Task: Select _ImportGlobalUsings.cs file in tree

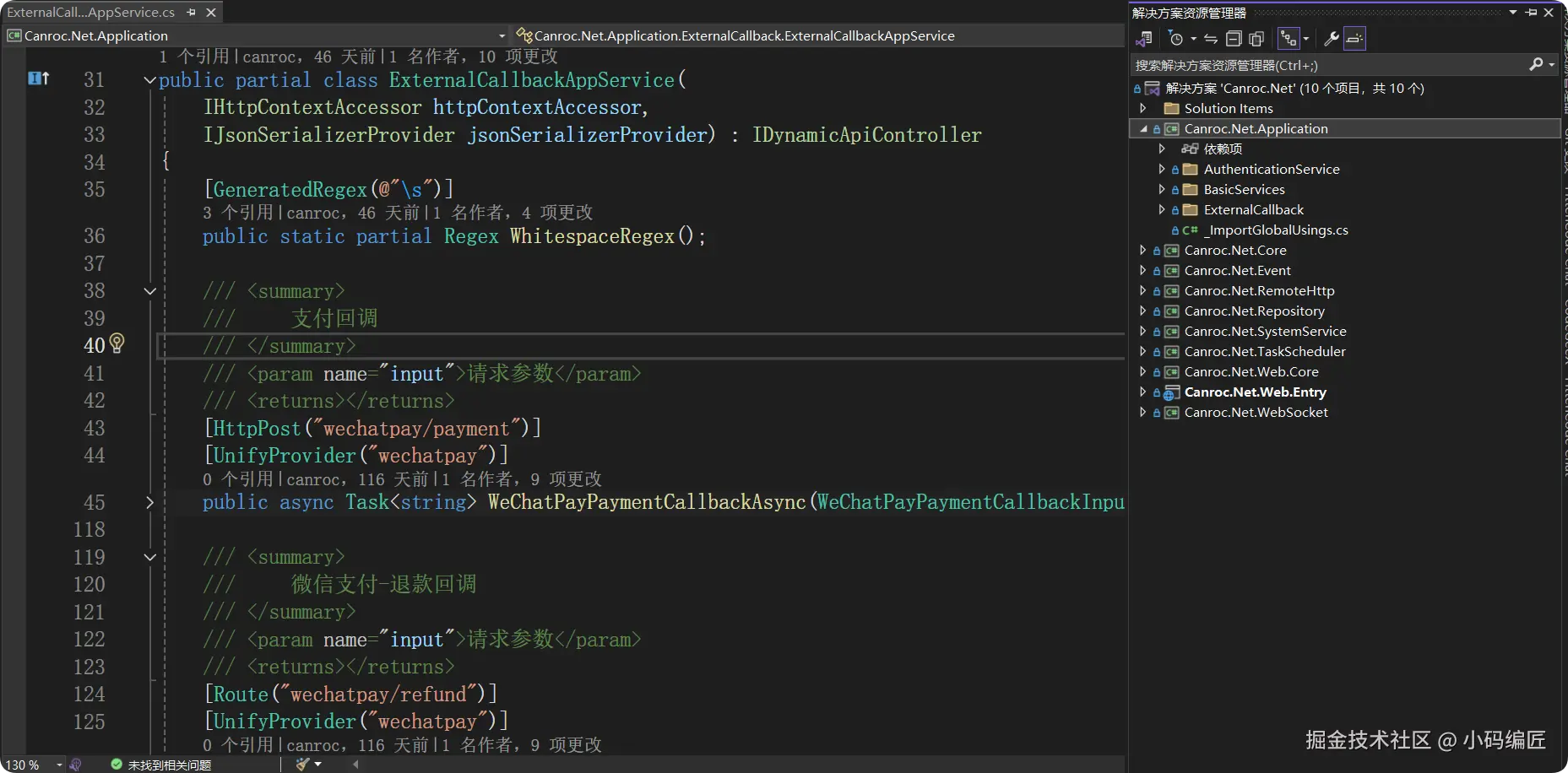Action: 1276,230
